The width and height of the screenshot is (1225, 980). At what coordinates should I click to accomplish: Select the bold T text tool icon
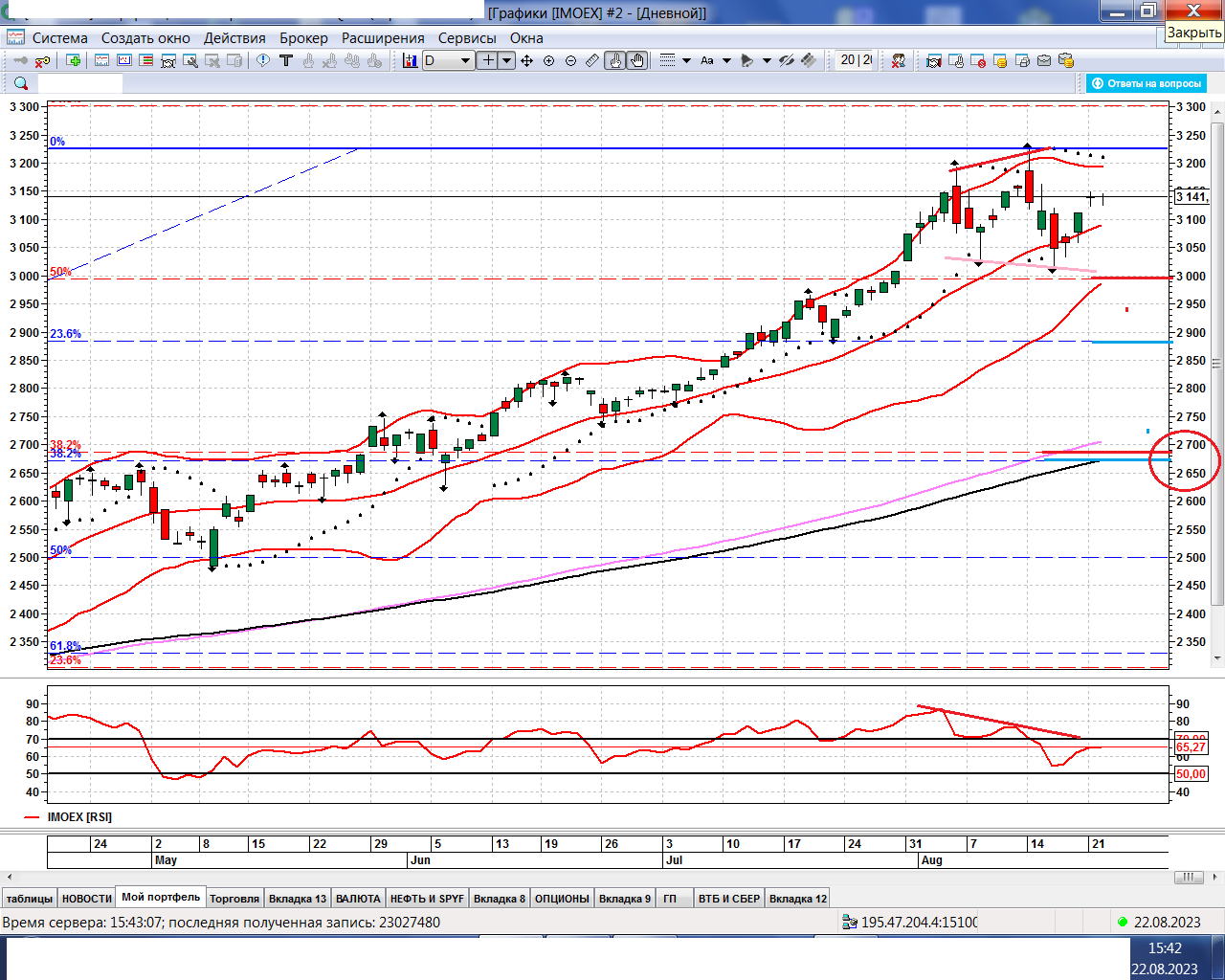285,60
